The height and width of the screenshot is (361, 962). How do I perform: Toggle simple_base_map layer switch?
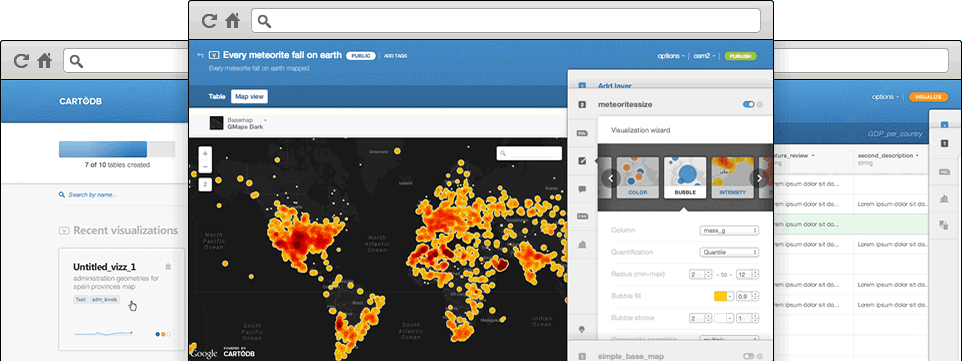coord(748,355)
